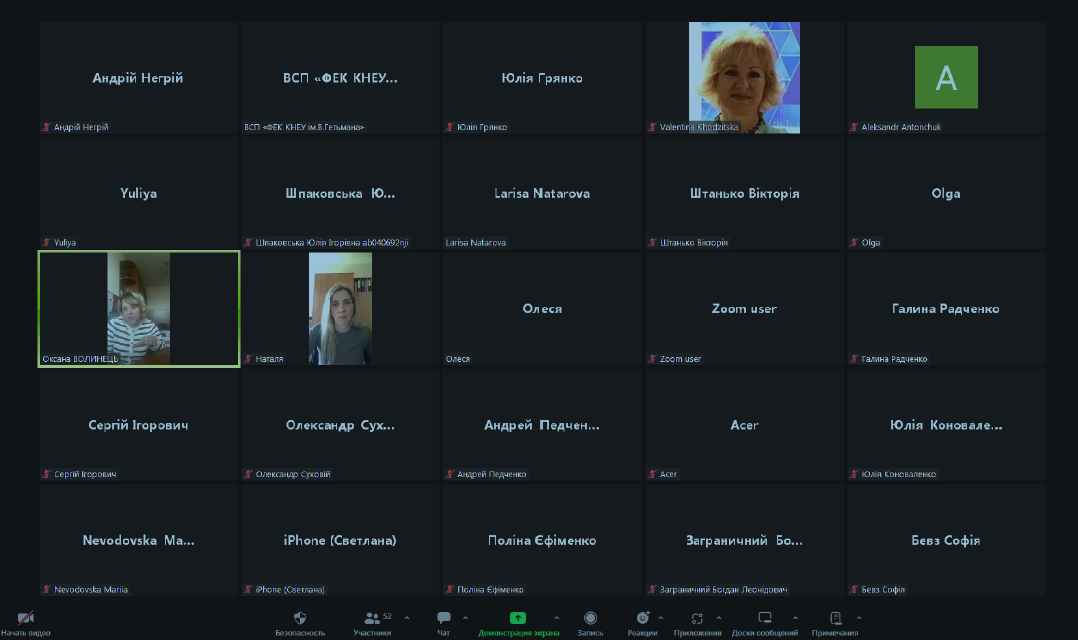Select the Оксана Волинець video tile

(139, 308)
